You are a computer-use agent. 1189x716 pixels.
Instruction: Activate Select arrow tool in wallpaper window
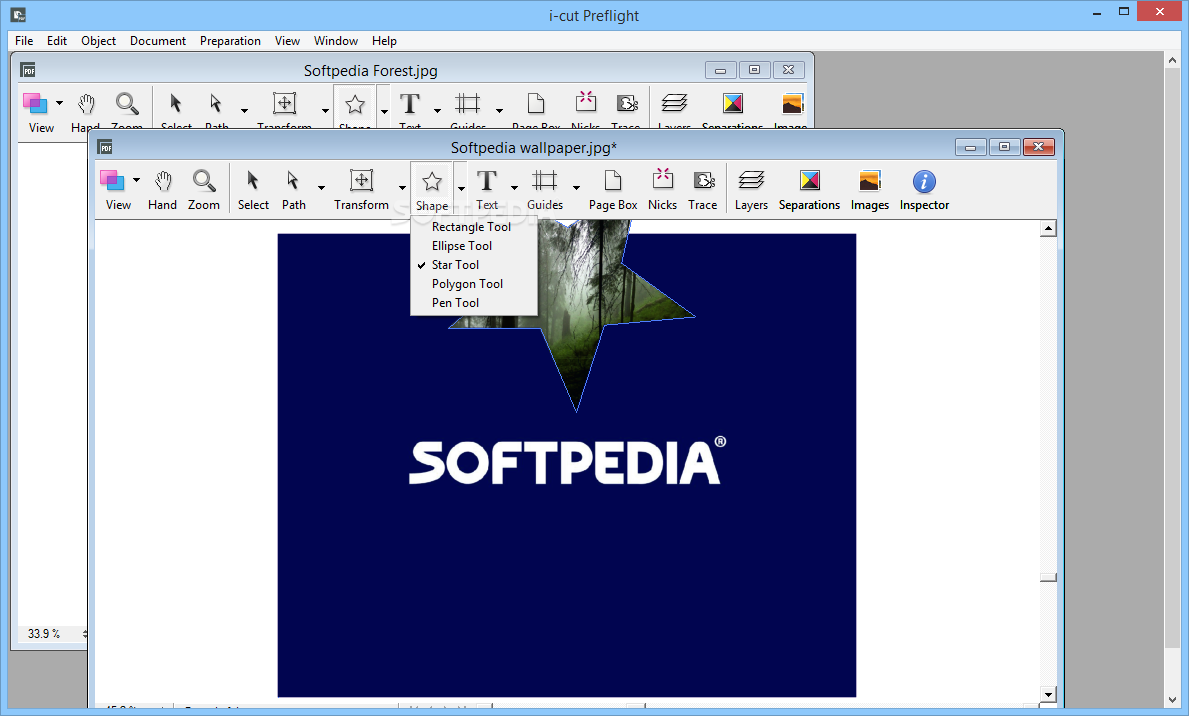[253, 190]
